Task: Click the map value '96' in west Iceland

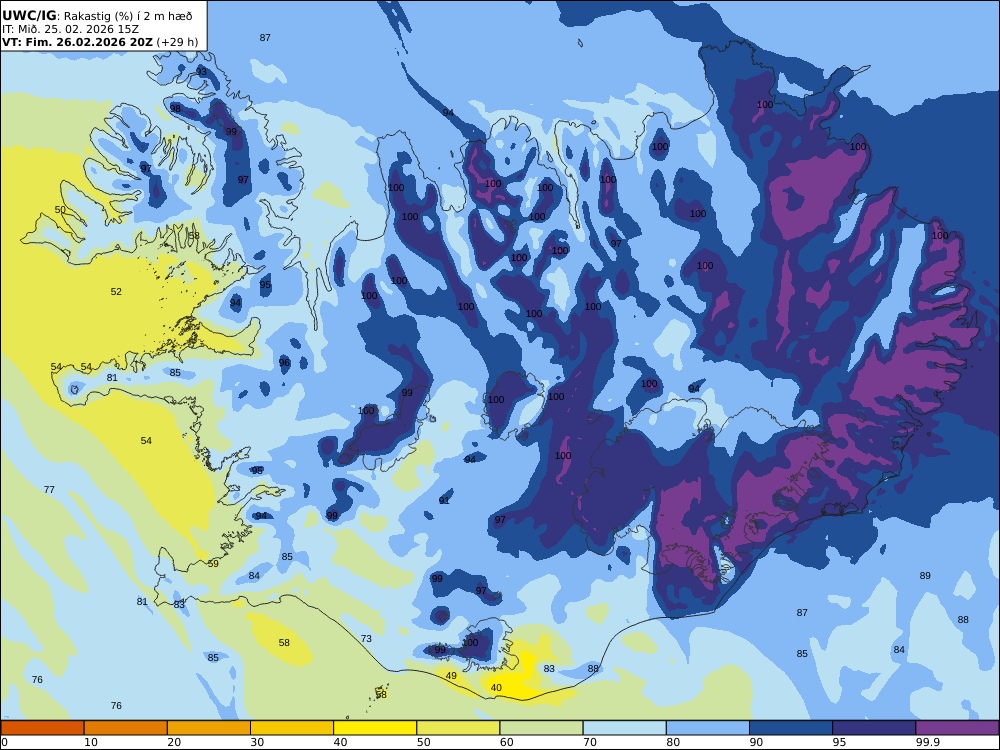Action: tap(284, 362)
